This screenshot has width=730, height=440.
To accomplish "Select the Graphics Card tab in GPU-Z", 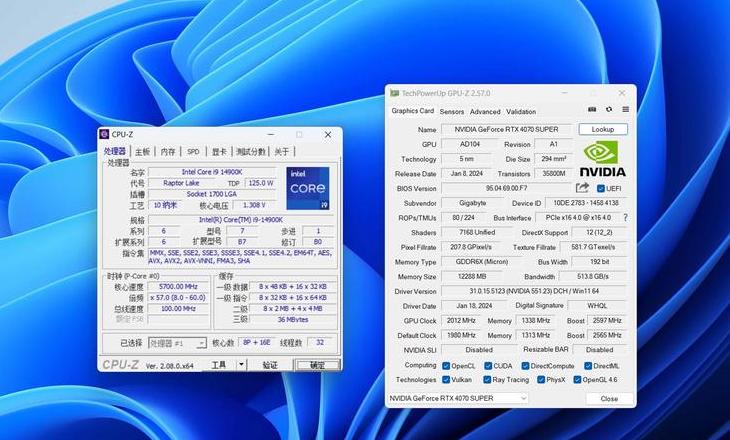I will coord(412,111).
